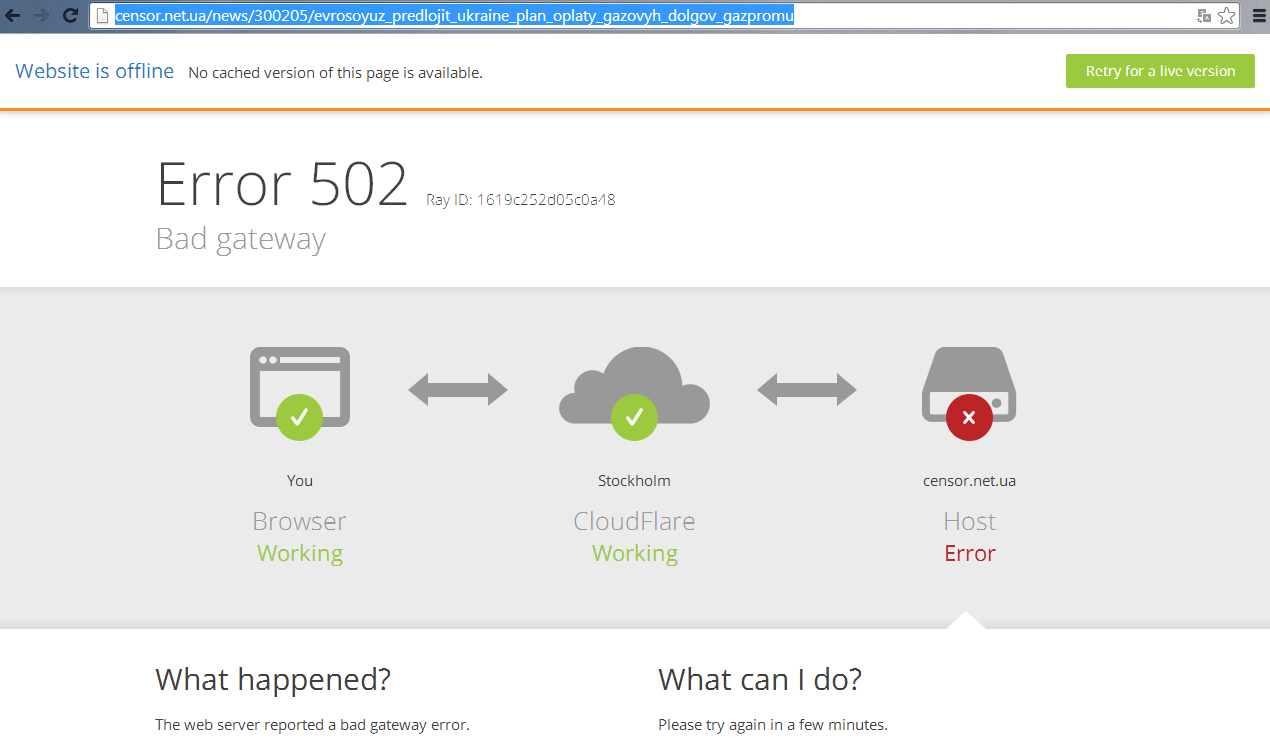This screenshot has width=1270, height=749.
Task: Click the 'Error 502' heading
Action: point(282,184)
